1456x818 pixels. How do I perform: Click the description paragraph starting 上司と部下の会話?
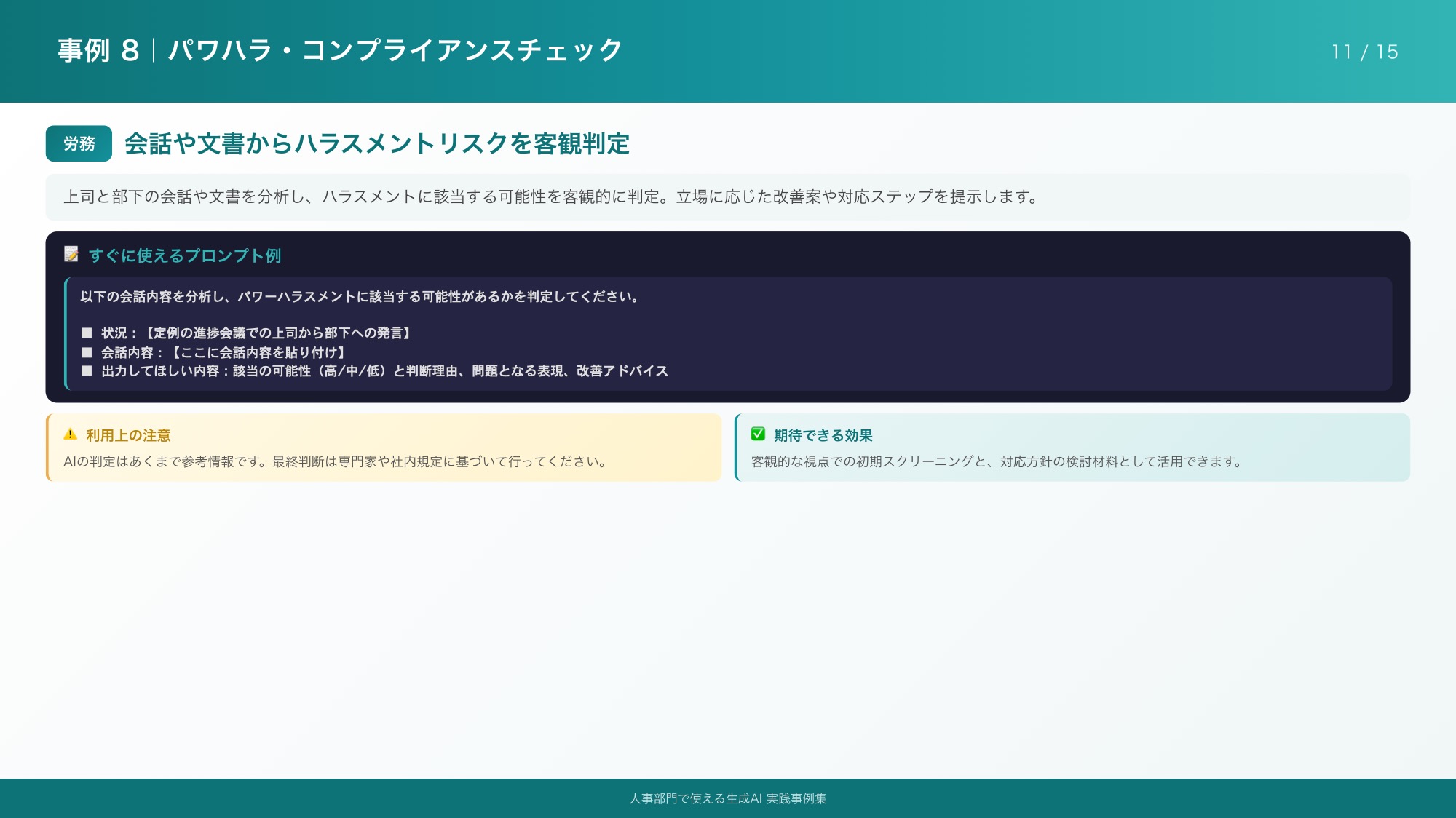click(x=550, y=196)
